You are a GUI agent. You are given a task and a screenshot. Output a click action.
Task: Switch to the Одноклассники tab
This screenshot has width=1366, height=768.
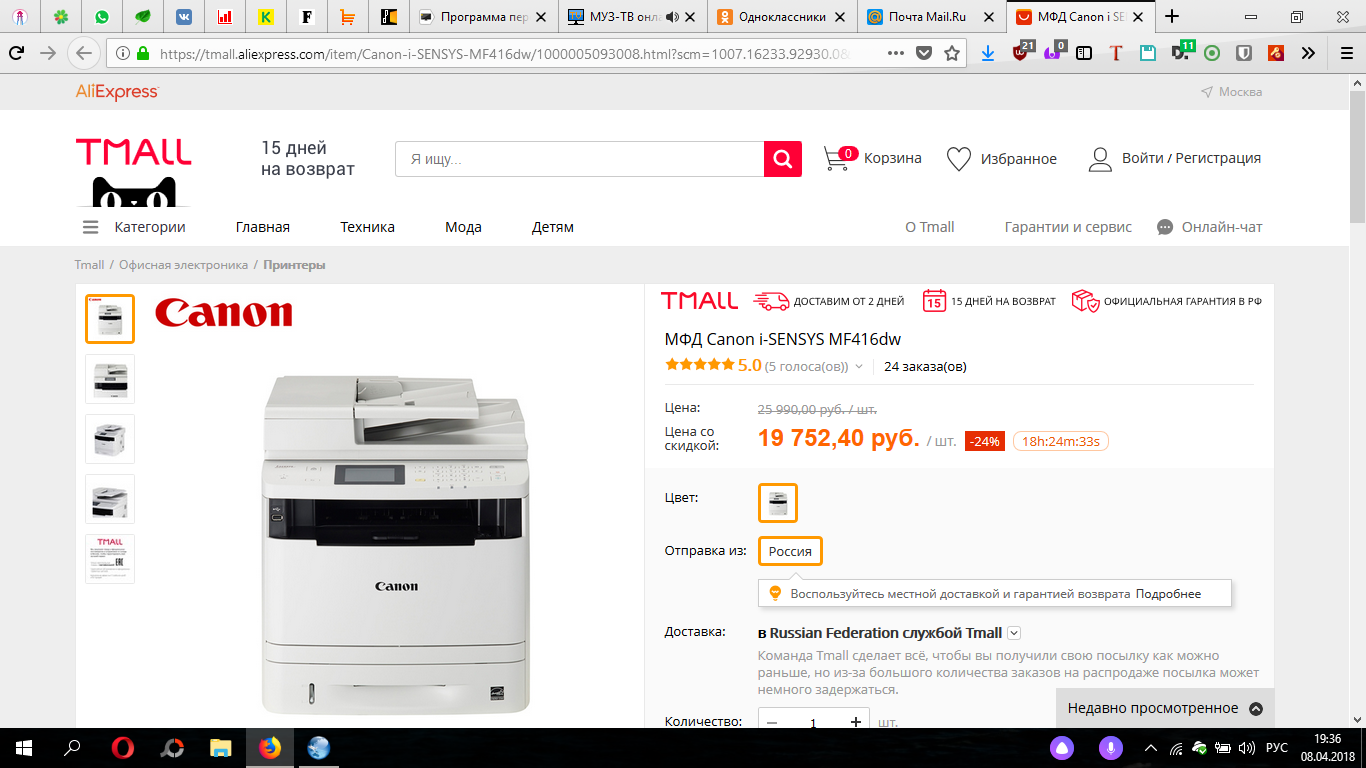782,16
